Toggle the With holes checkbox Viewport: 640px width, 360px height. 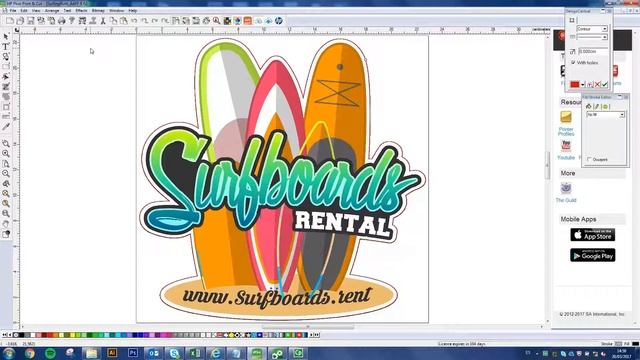click(573, 63)
